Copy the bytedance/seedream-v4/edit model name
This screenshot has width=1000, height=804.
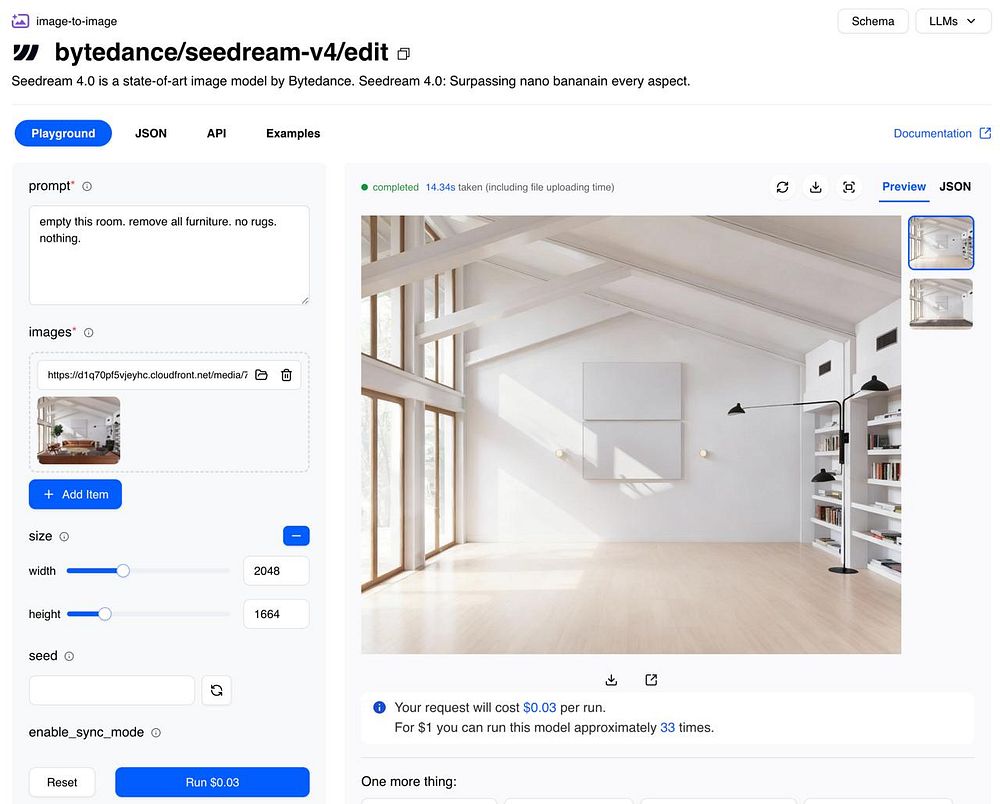click(403, 54)
